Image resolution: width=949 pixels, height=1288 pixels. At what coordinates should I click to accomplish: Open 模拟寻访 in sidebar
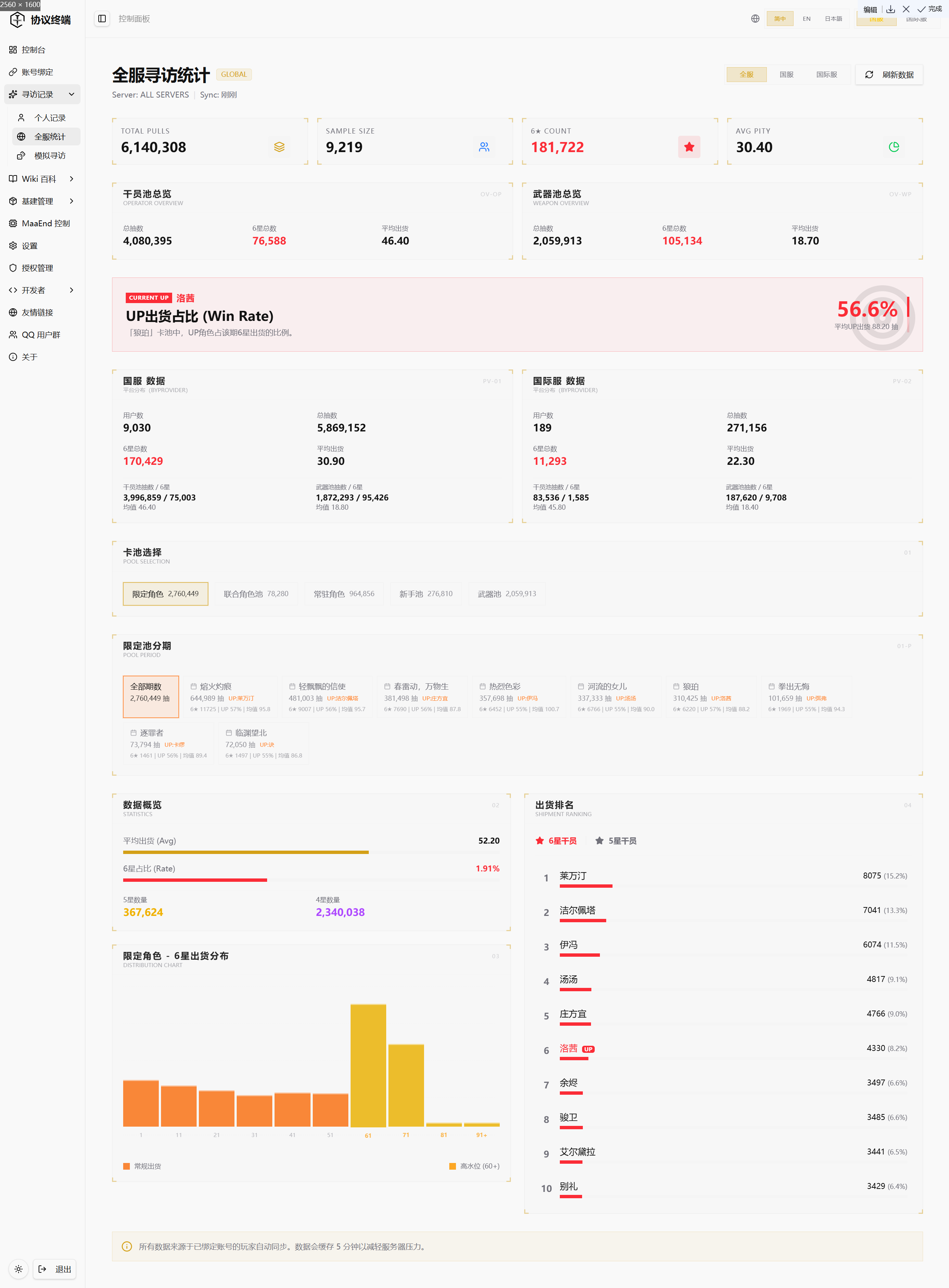coord(46,156)
